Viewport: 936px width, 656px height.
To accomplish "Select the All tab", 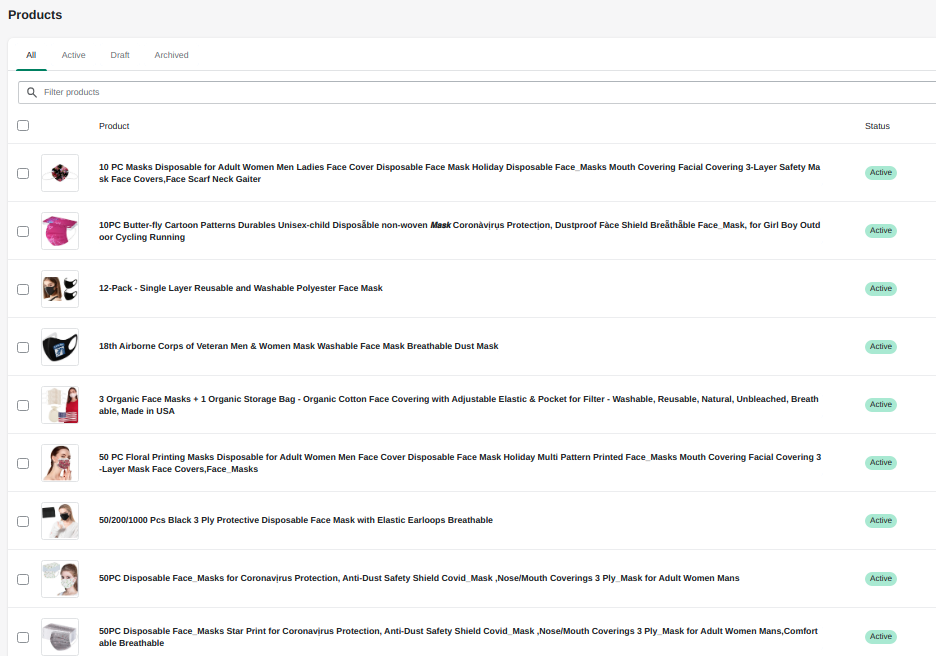I will tap(30, 55).
